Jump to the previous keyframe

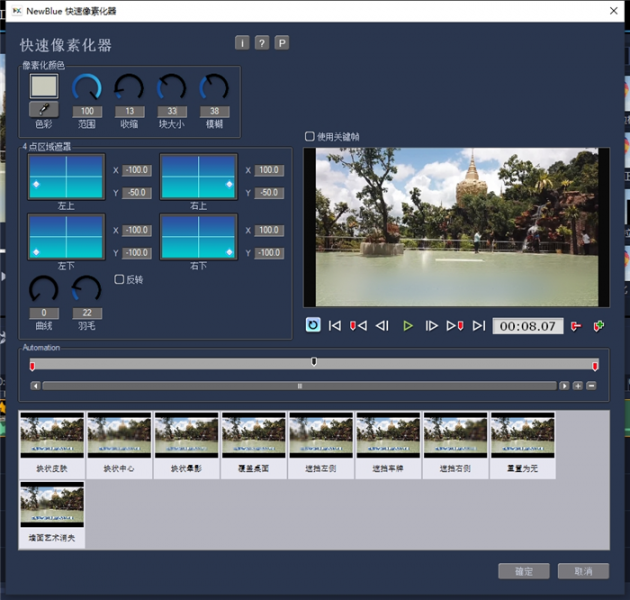(x=358, y=325)
